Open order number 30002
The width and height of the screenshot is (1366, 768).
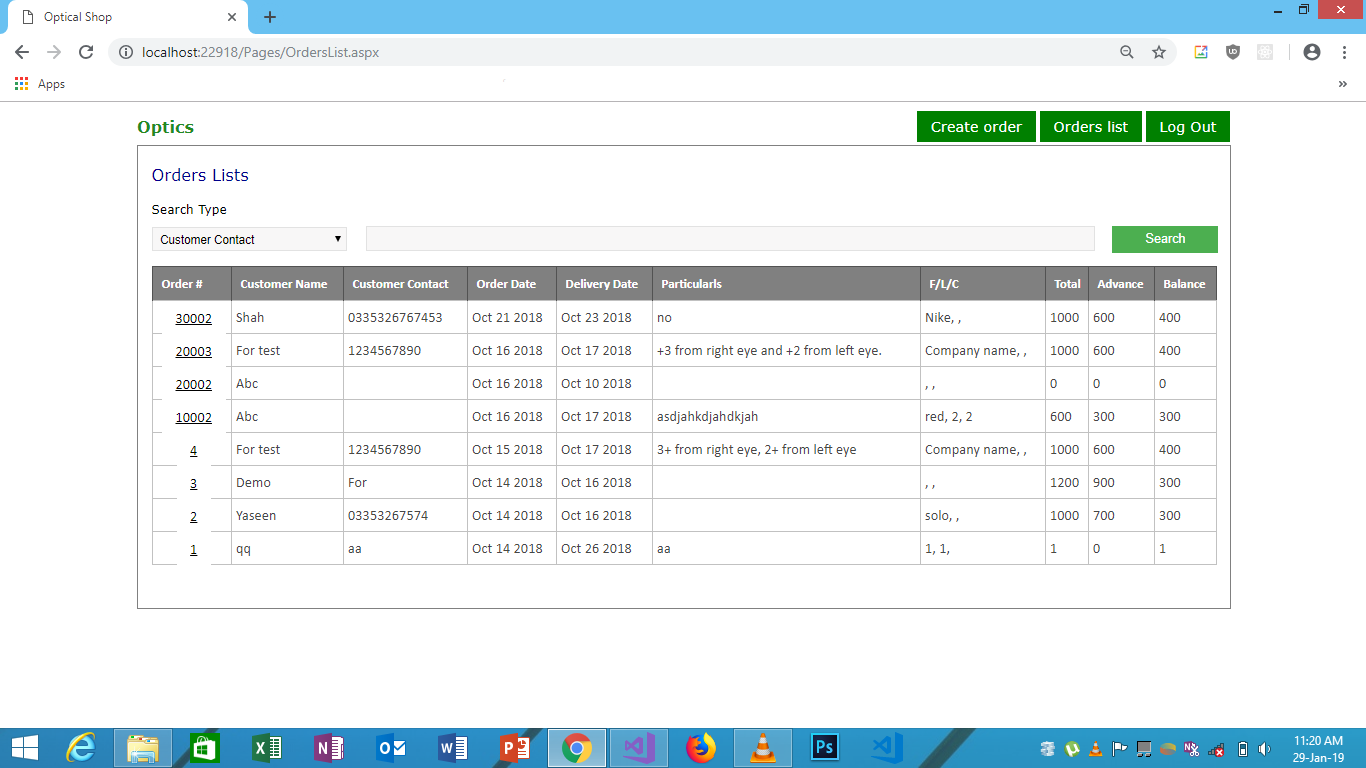point(193,318)
